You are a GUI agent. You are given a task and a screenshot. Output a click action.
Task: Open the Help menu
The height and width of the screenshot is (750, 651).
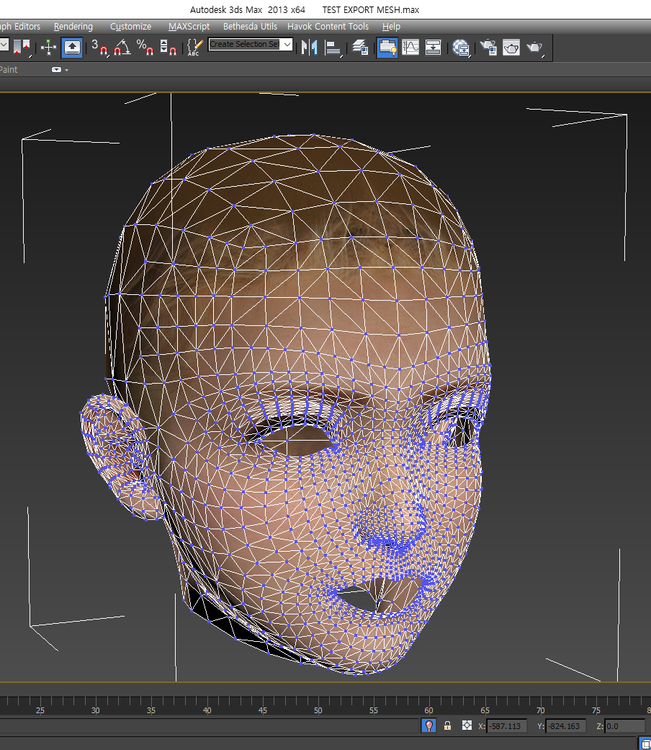tap(391, 26)
